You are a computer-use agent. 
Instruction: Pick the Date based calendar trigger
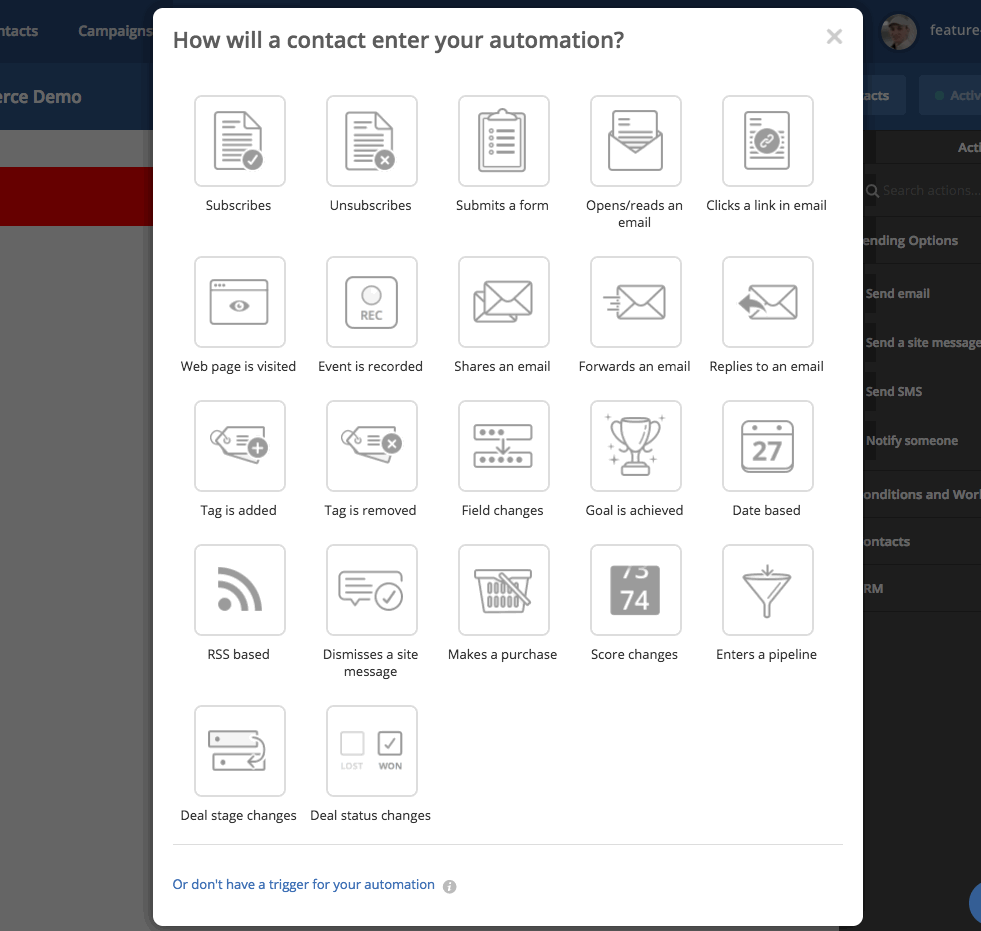(767, 446)
